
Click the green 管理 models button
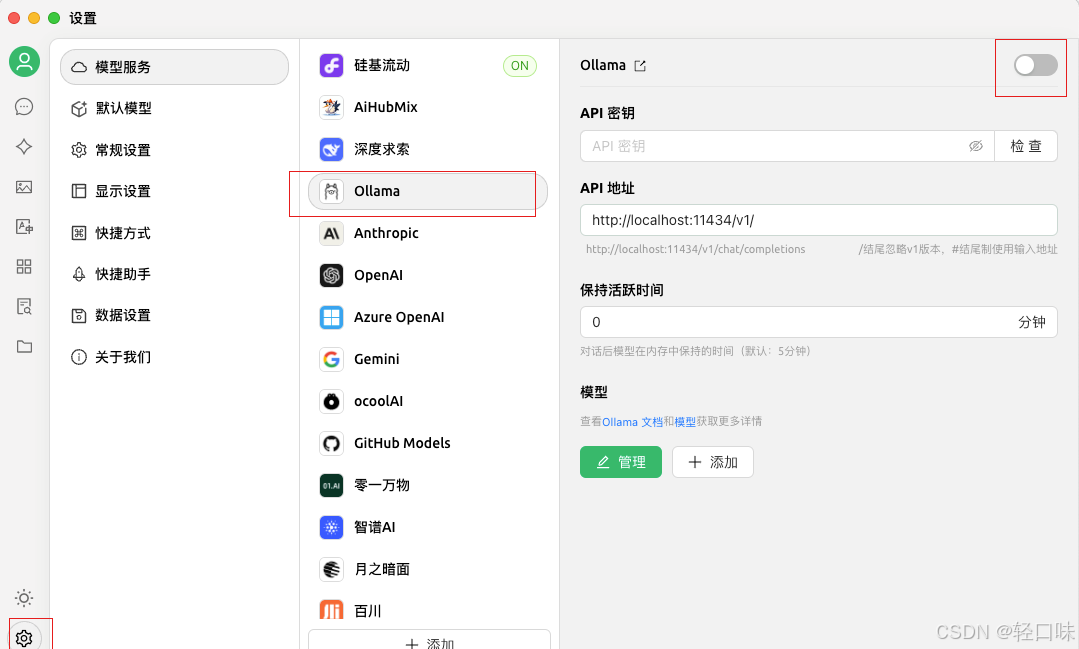coord(621,462)
